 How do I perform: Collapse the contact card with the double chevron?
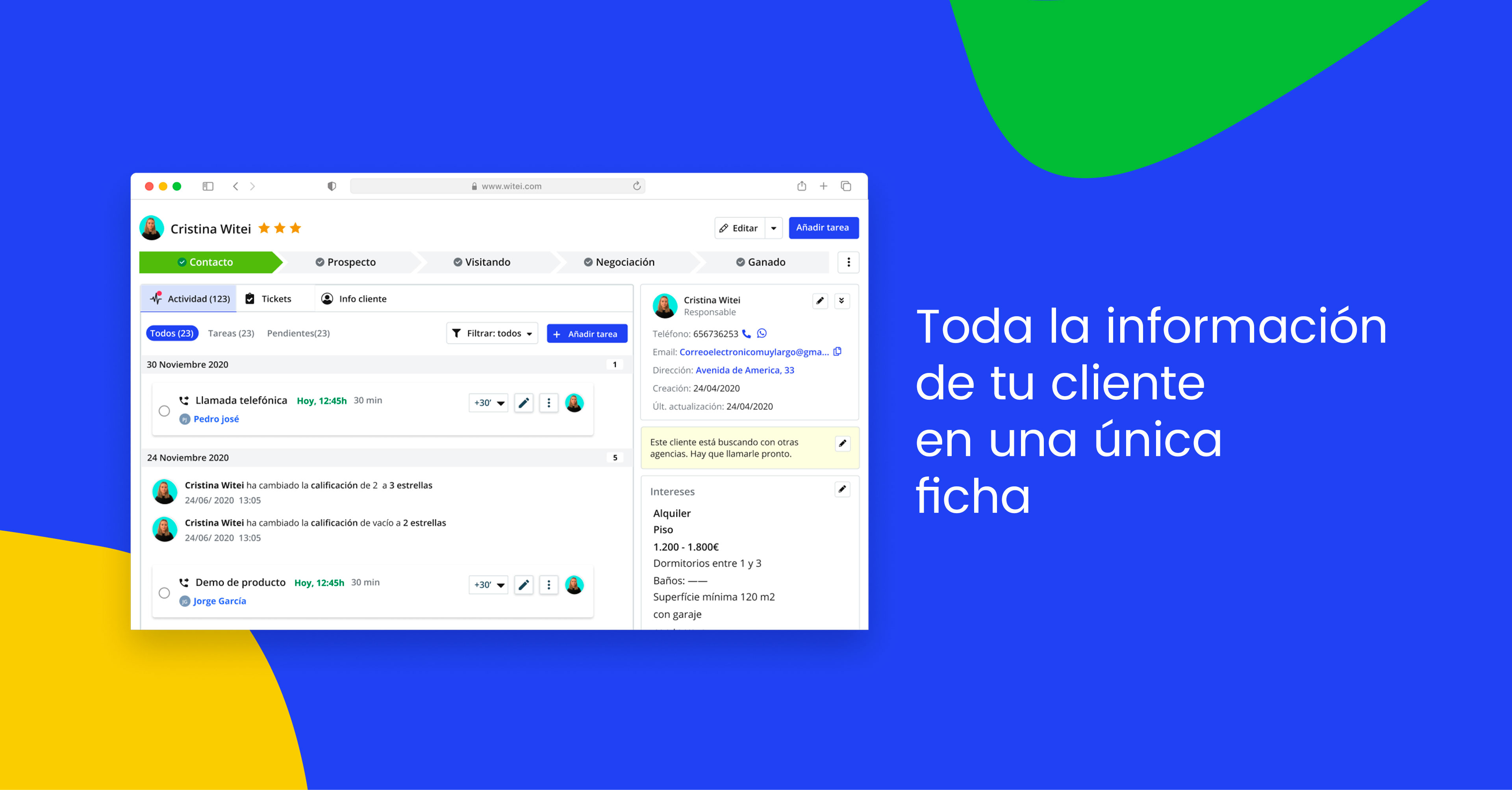(x=842, y=301)
